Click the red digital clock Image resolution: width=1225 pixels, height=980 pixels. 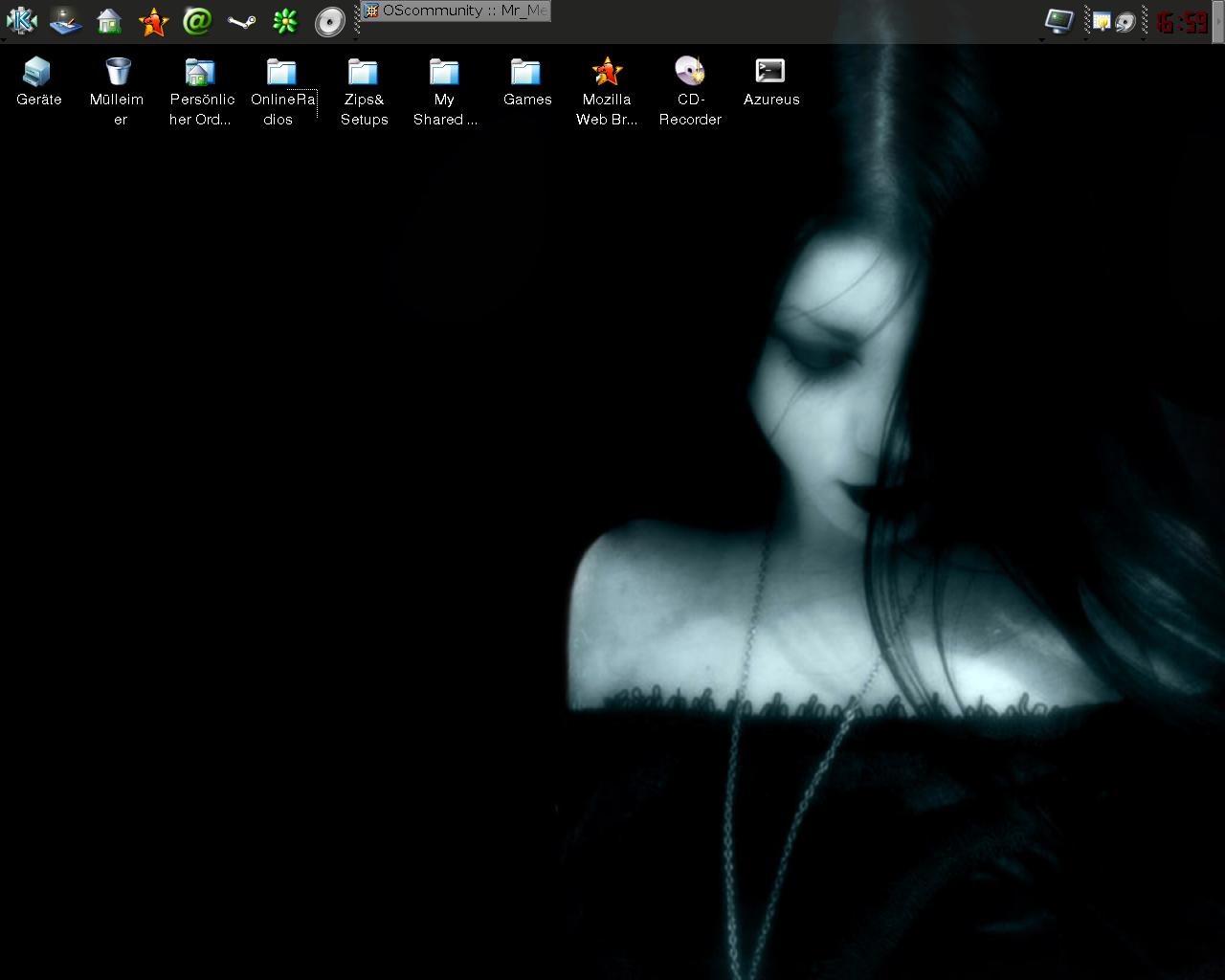coord(1181,21)
